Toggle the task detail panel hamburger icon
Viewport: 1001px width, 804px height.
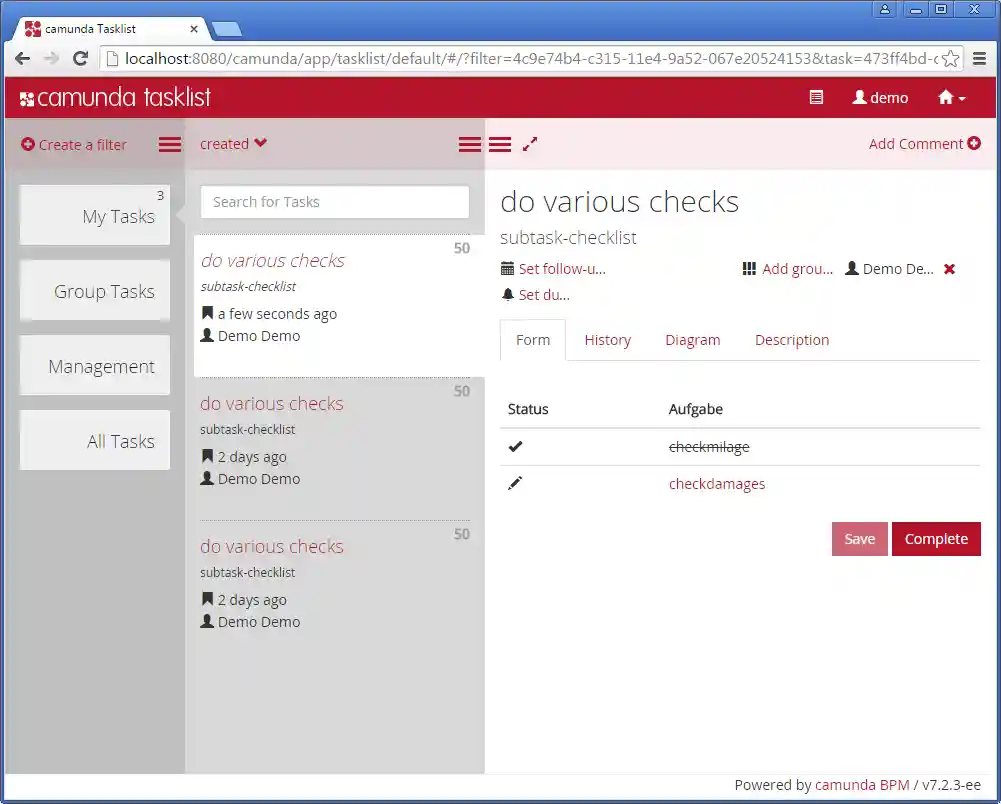(x=500, y=145)
